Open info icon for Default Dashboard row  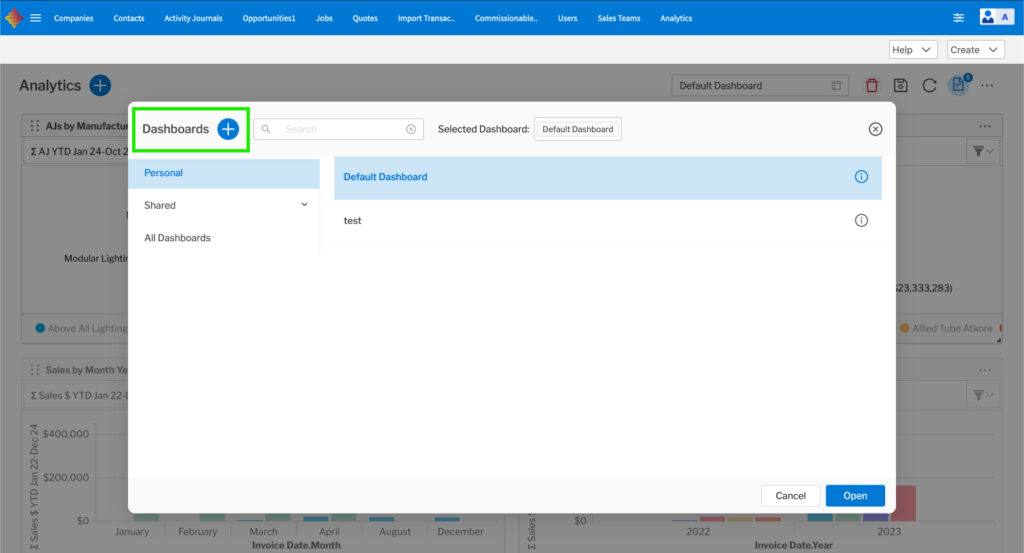(861, 177)
